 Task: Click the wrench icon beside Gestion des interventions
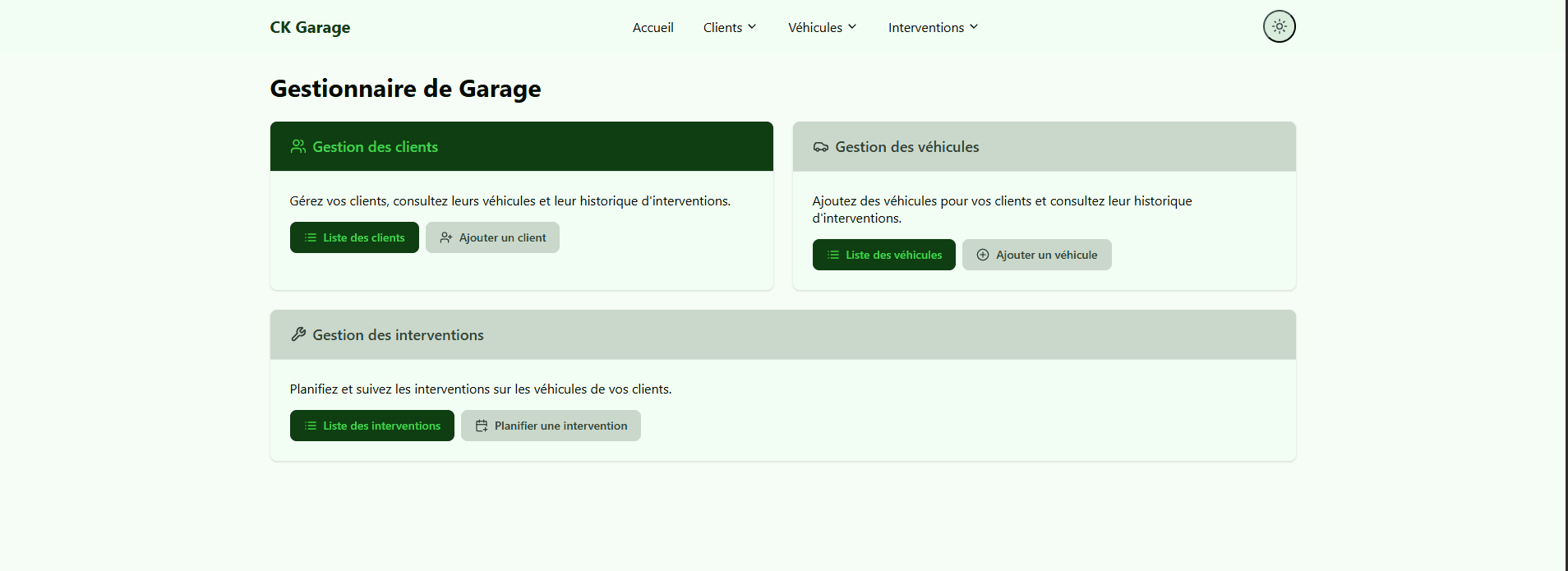click(x=298, y=334)
